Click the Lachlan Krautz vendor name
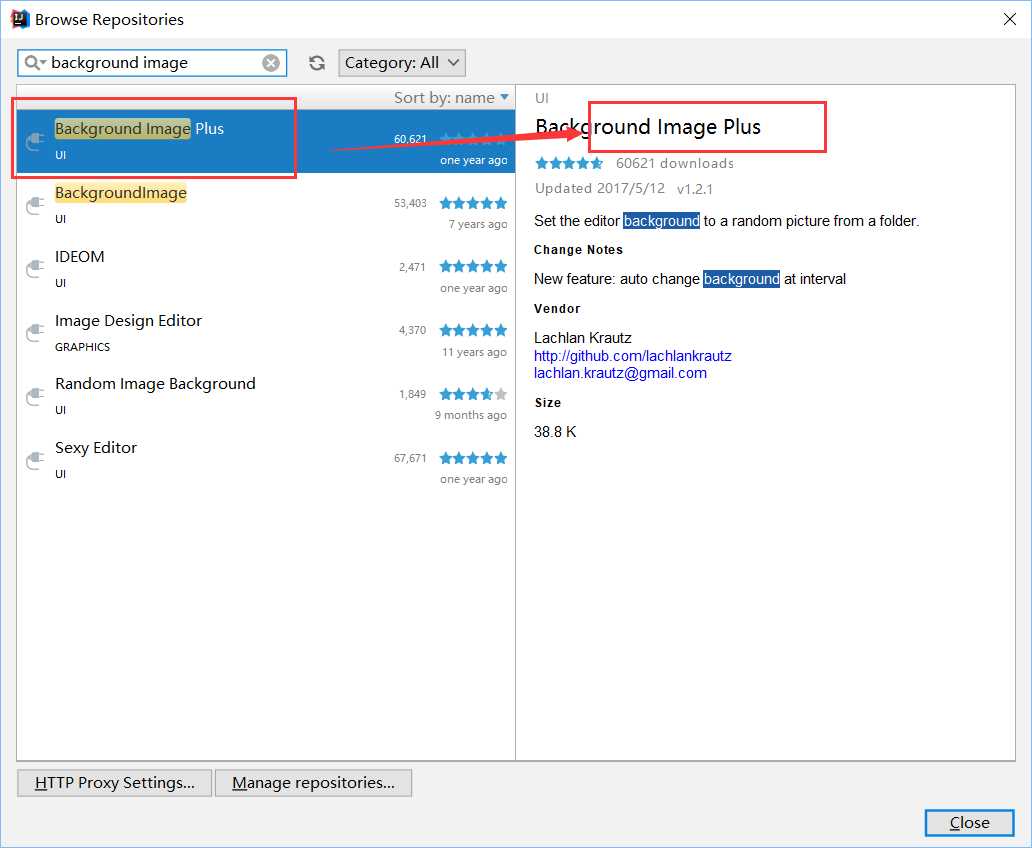1032x848 pixels. (x=582, y=338)
